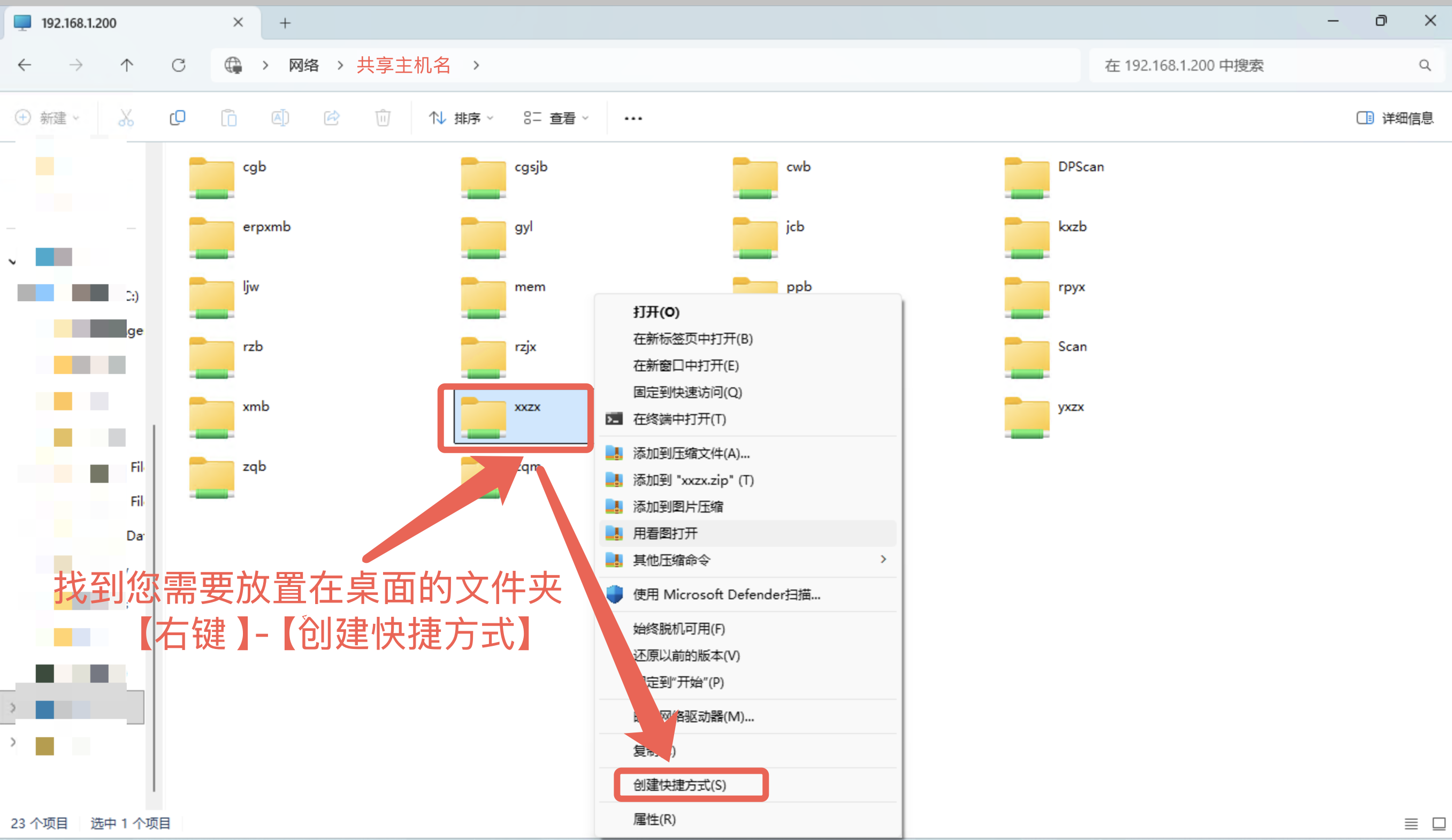Click the Cut scissors icon

pos(126,118)
